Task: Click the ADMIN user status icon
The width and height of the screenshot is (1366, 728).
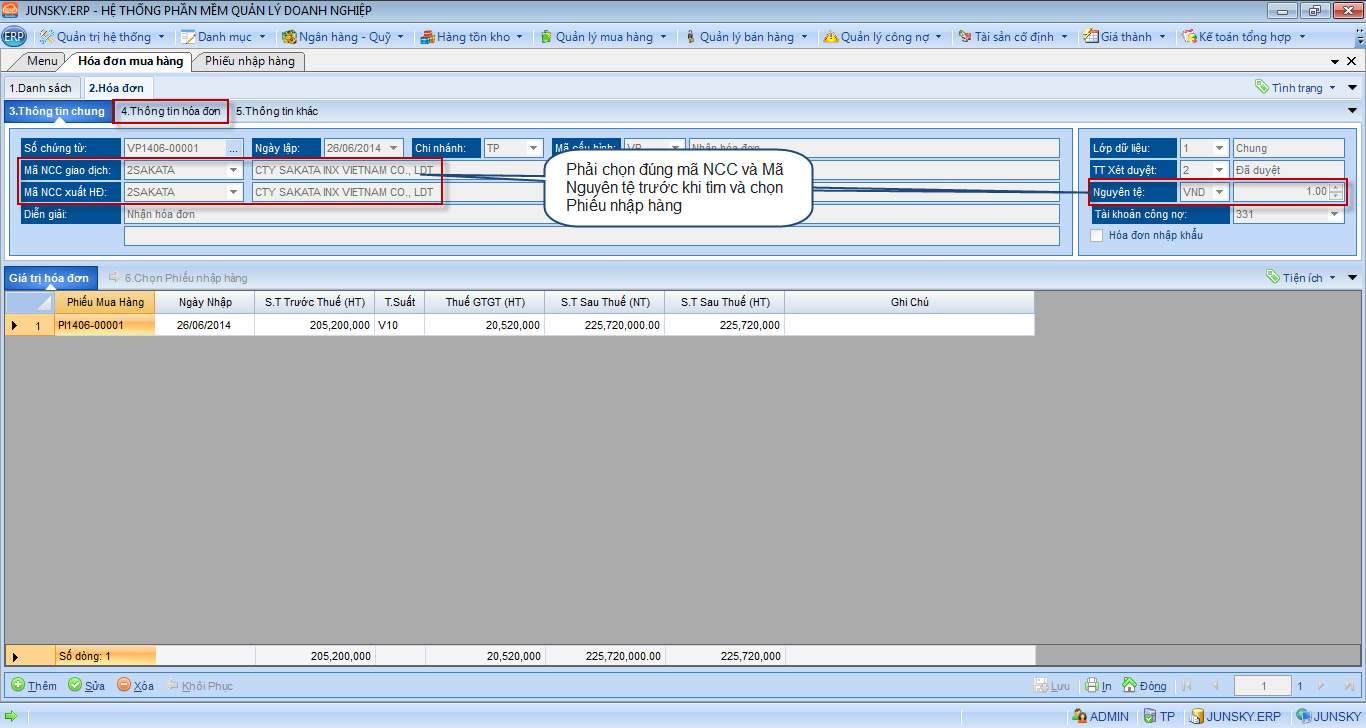Action: (x=1079, y=716)
